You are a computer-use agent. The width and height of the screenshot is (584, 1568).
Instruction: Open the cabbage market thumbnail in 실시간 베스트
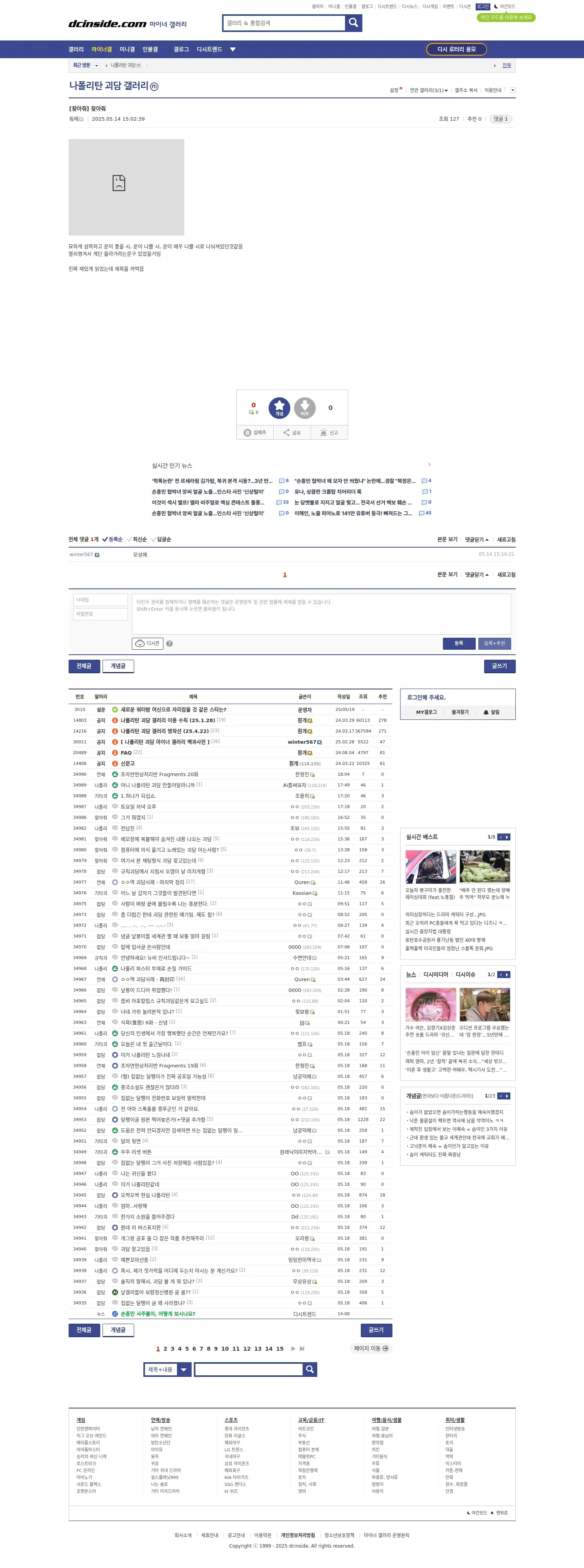click(485, 866)
